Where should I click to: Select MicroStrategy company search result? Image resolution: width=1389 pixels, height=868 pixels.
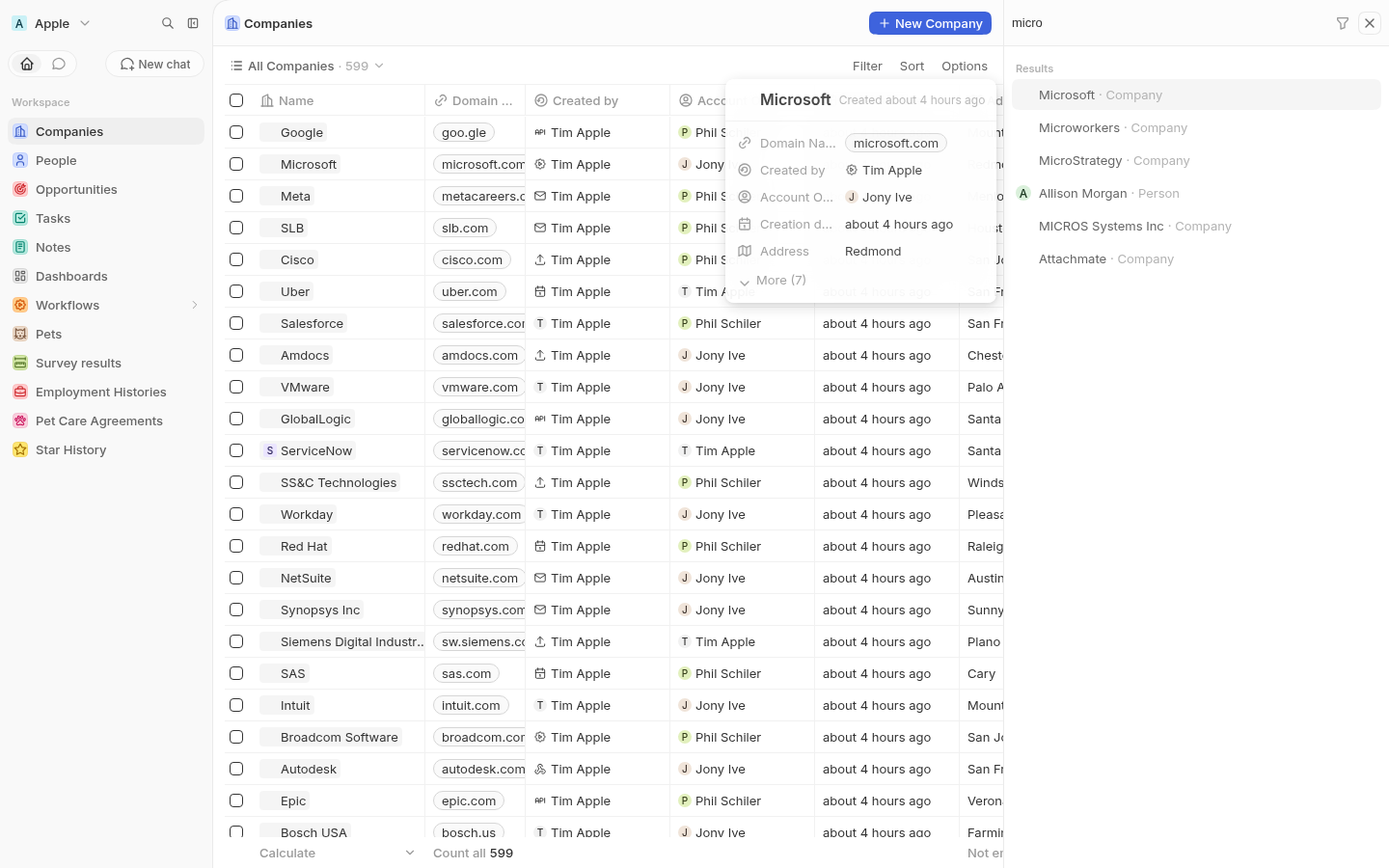tap(1196, 160)
